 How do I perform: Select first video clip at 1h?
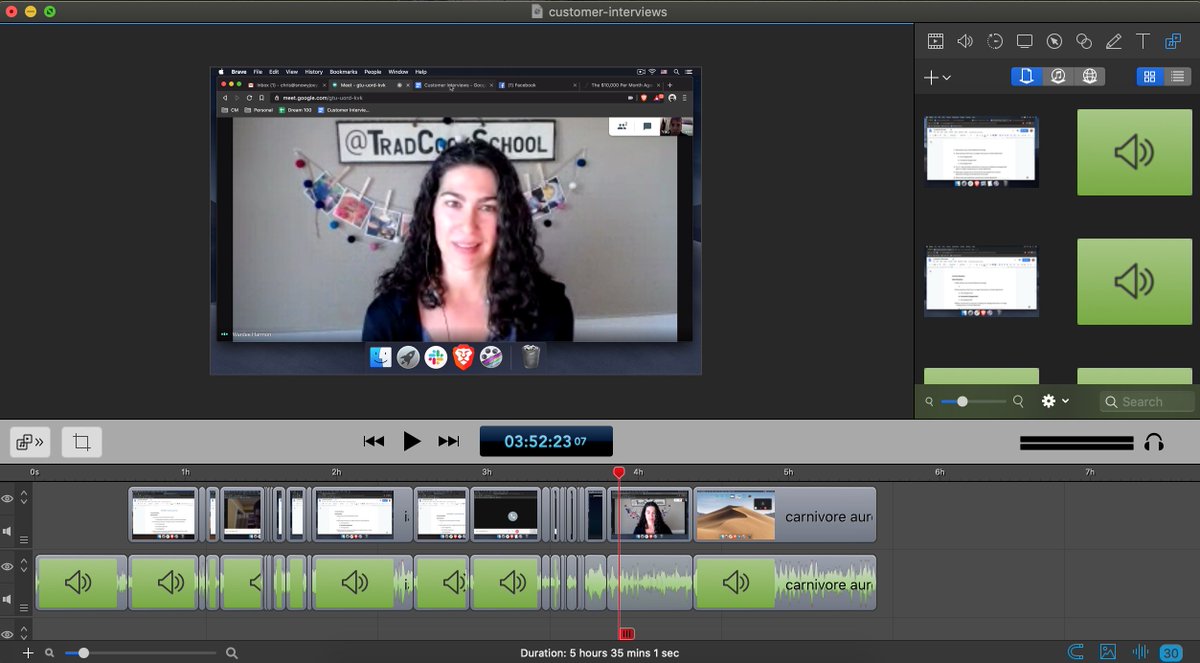point(164,515)
